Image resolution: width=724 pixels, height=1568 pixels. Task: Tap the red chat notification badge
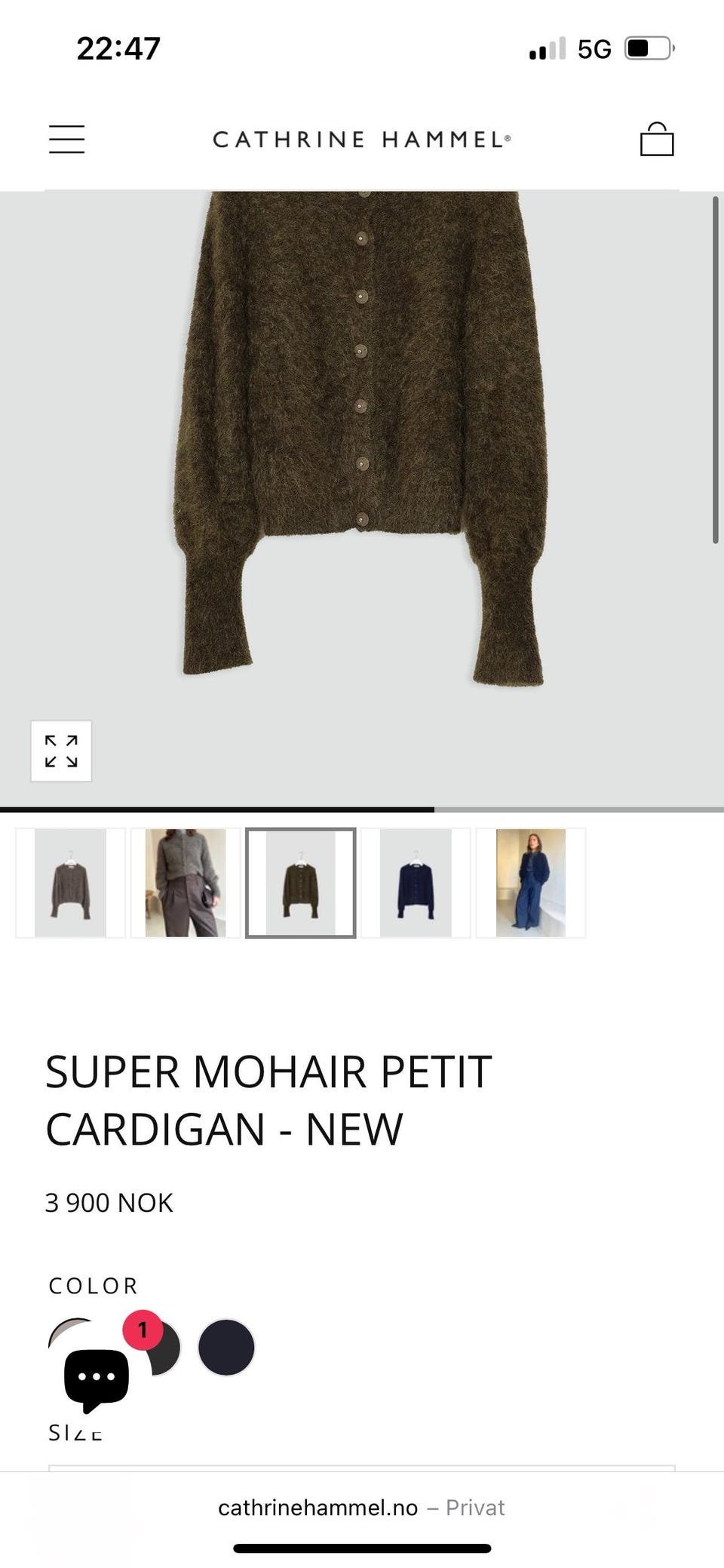click(143, 1330)
